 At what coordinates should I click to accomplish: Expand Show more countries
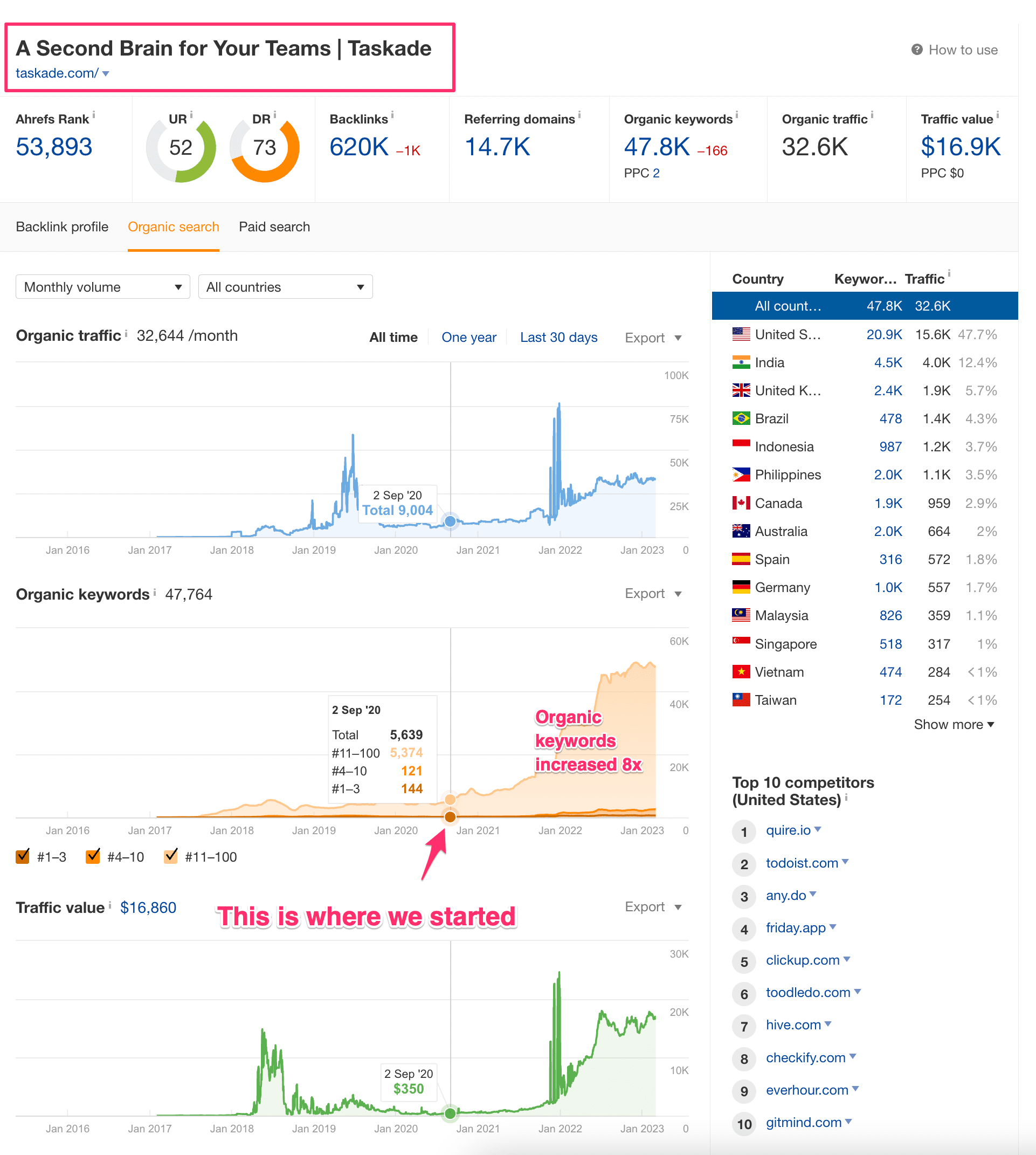click(x=954, y=724)
